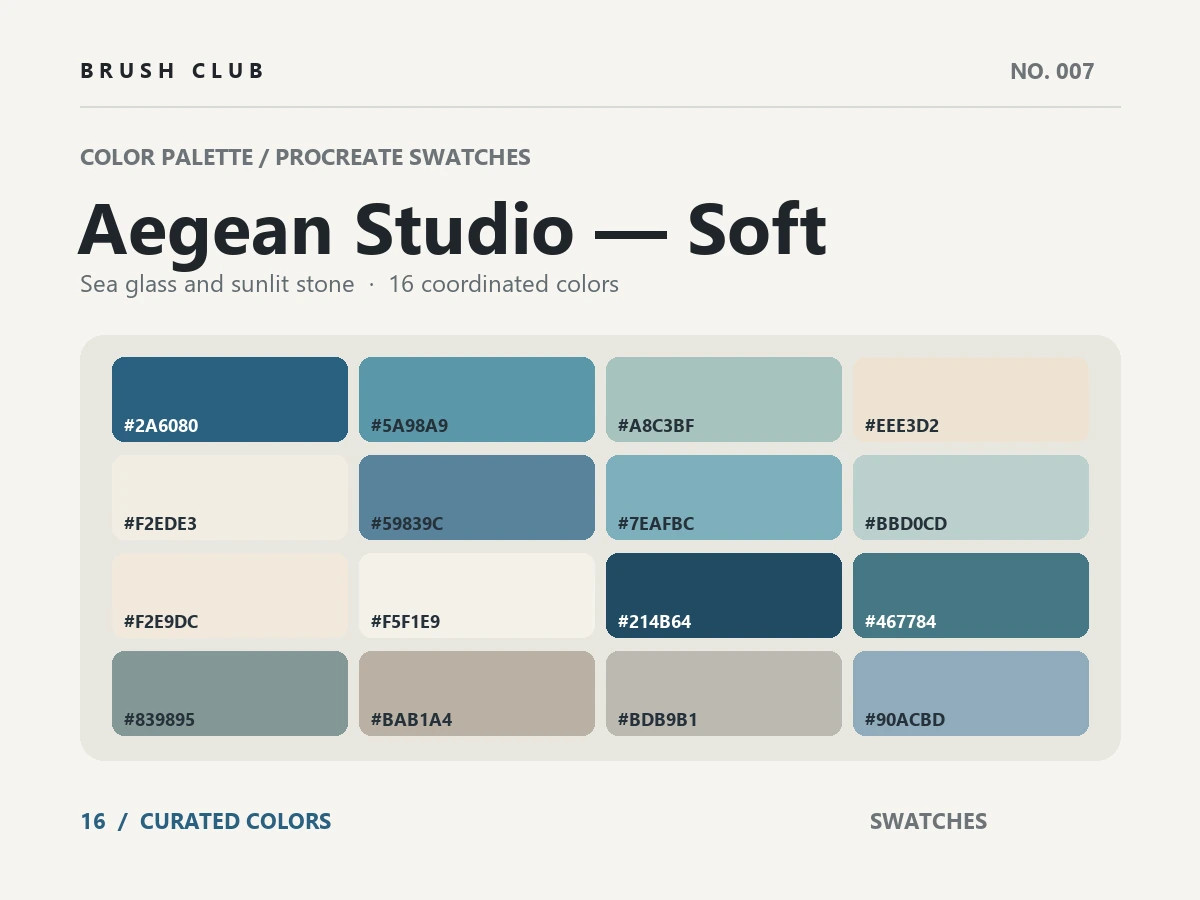Click the 16 / CURATED COLORS text
The height and width of the screenshot is (900, 1200).
coord(206,821)
